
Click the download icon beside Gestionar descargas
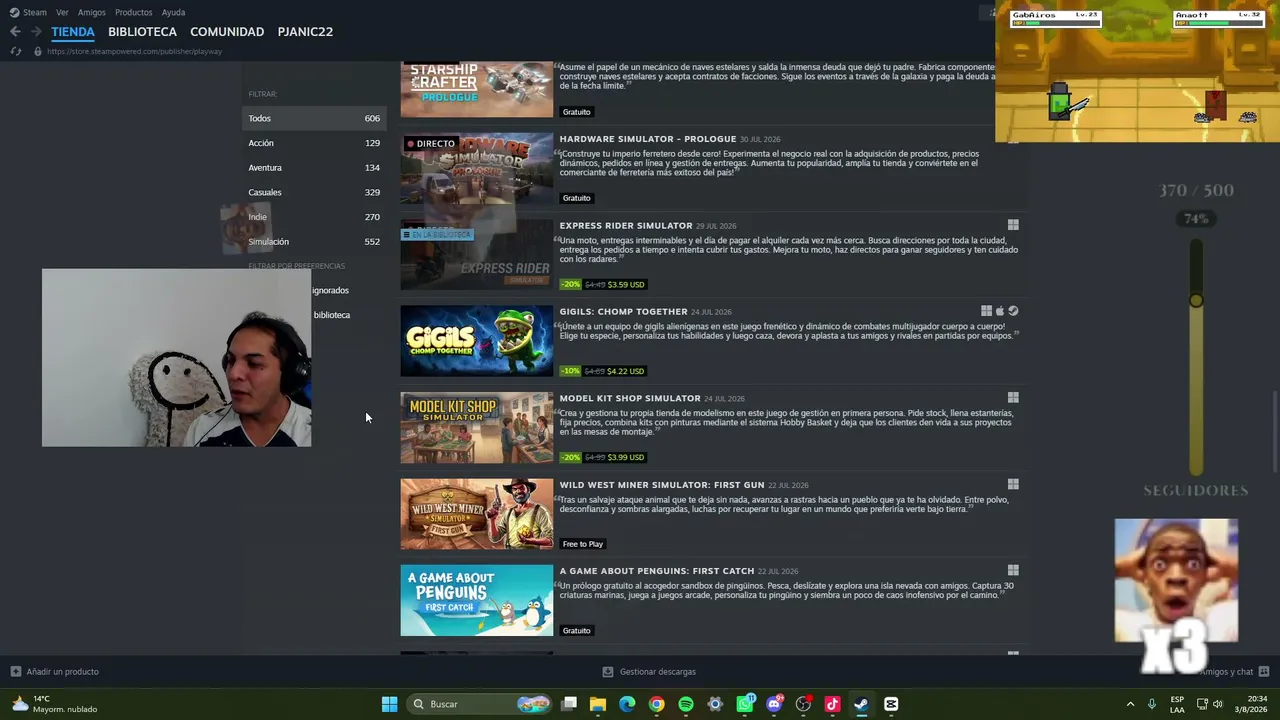[607, 672]
